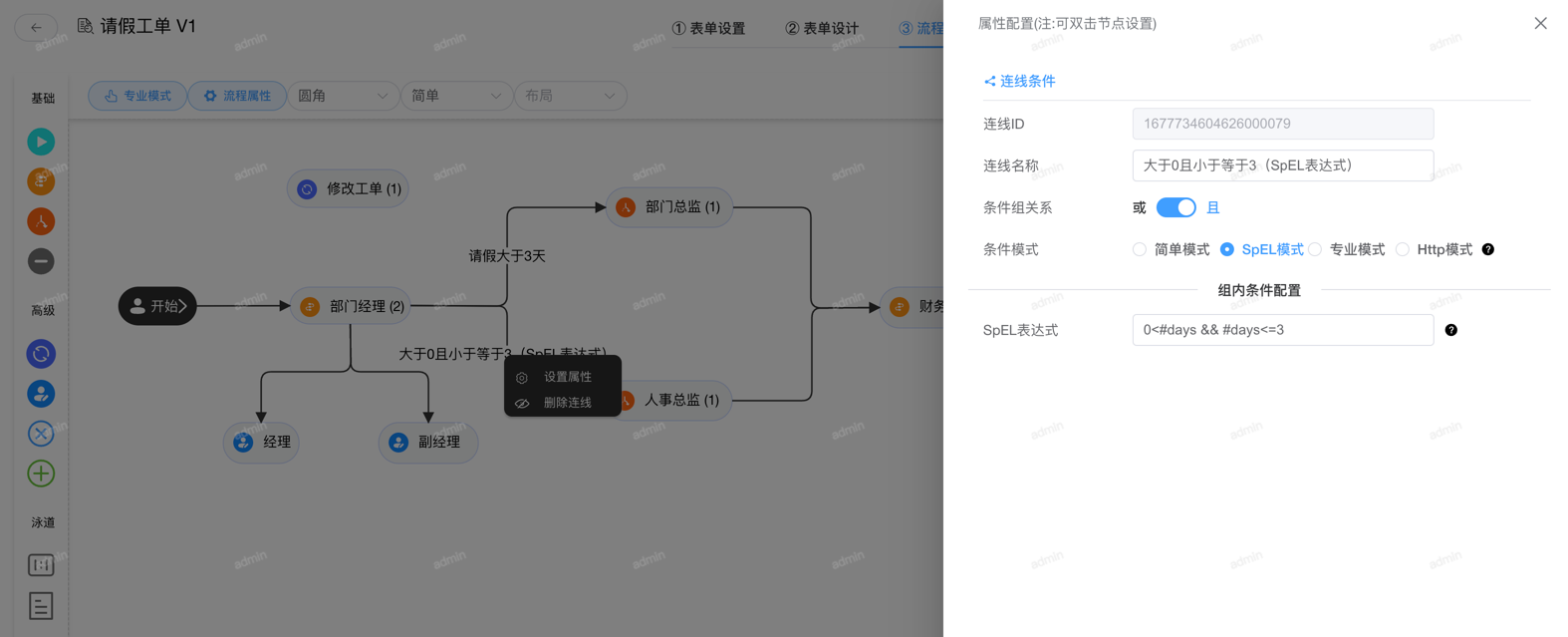
Task: Click the gray minus end node icon
Action: (41, 261)
